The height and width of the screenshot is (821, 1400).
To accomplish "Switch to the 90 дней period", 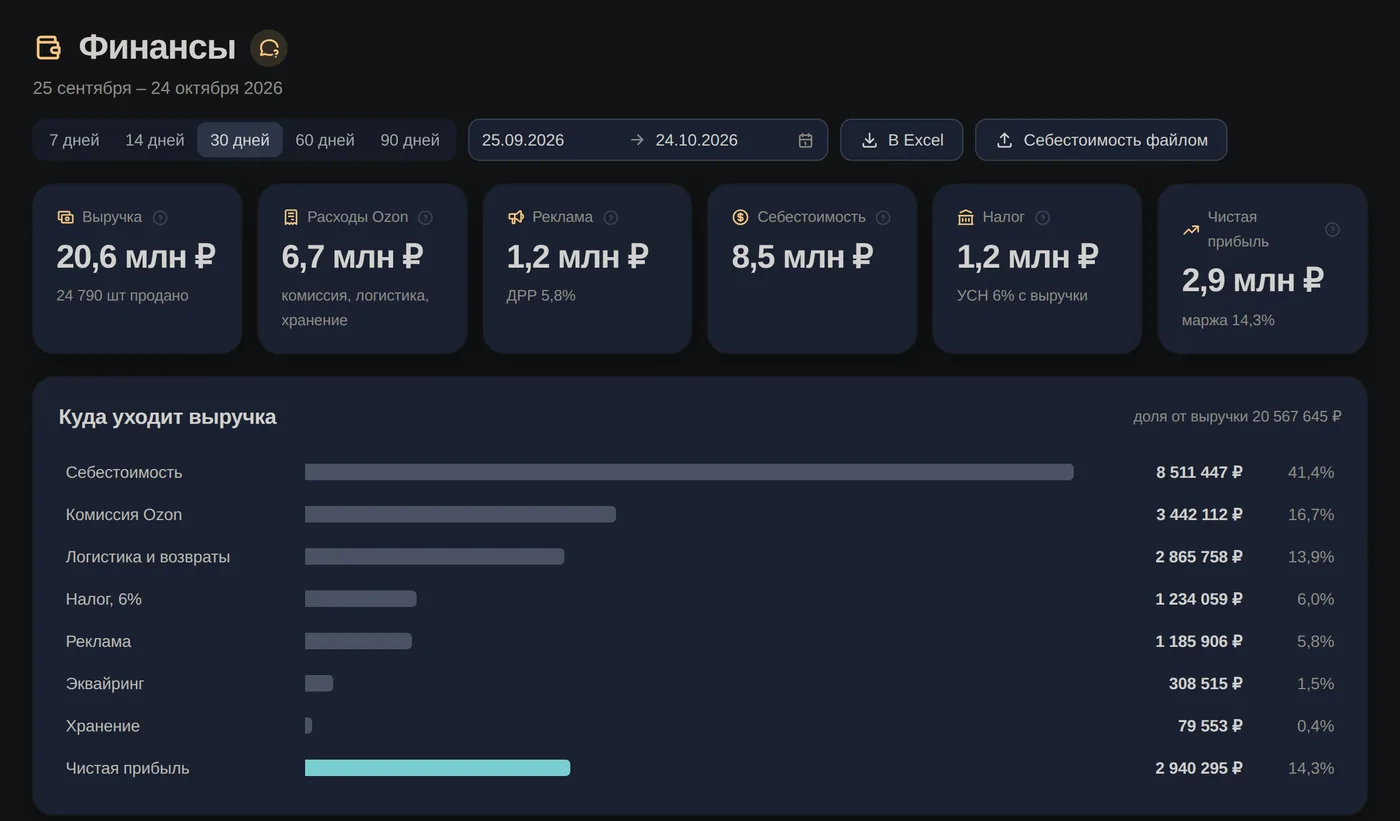I will pyautogui.click(x=410, y=140).
